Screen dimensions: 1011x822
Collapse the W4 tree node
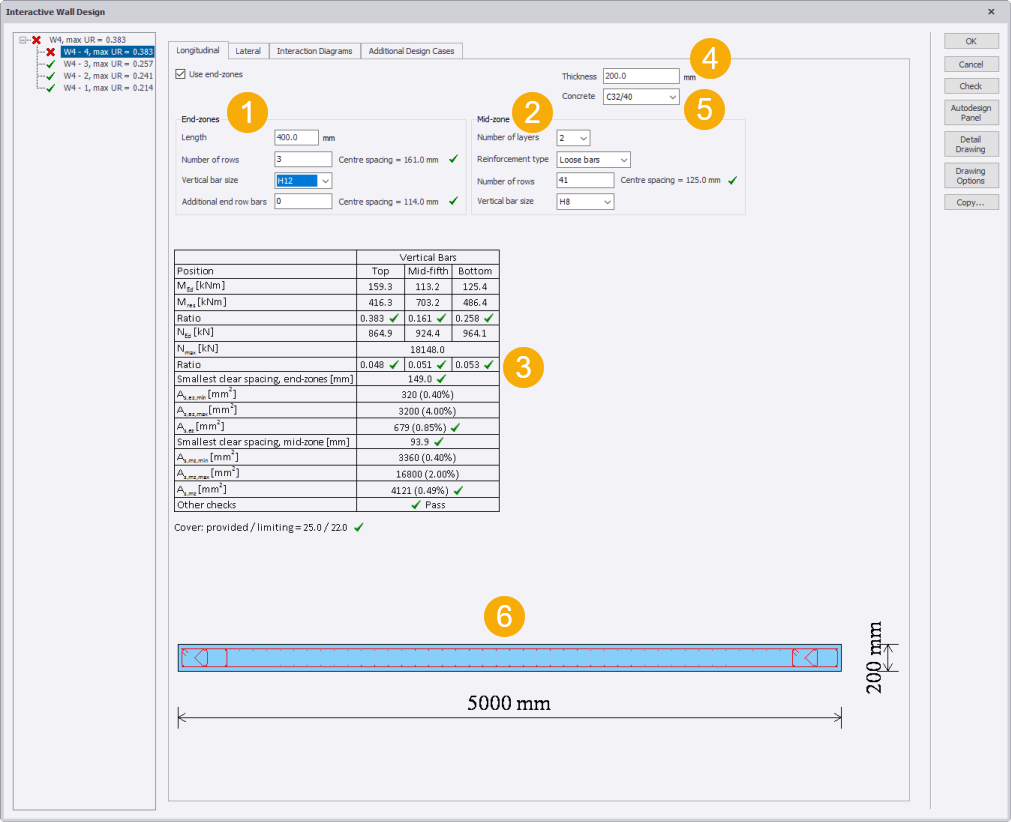(23, 40)
